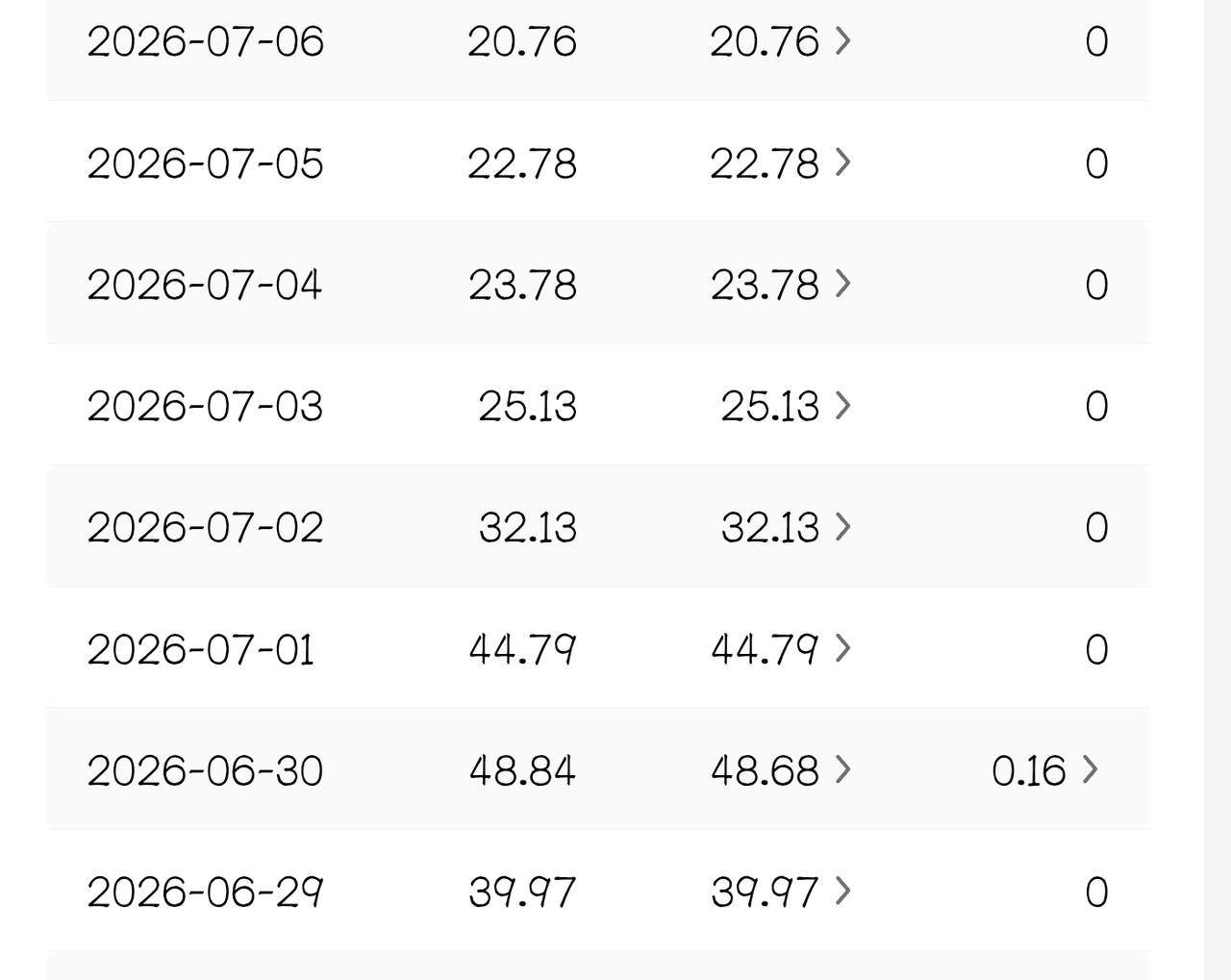Select the 2026-07-06 date row
Viewport: 1231px width, 980px height.
click(x=597, y=41)
